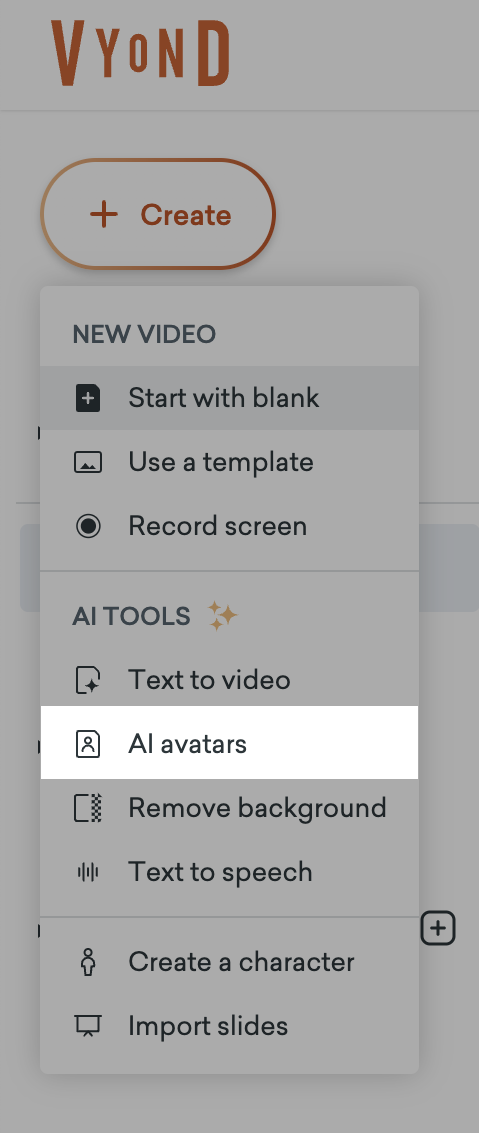The width and height of the screenshot is (479, 1133).
Task: Click the plus sign inside Create button
Action: [x=104, y=215]
